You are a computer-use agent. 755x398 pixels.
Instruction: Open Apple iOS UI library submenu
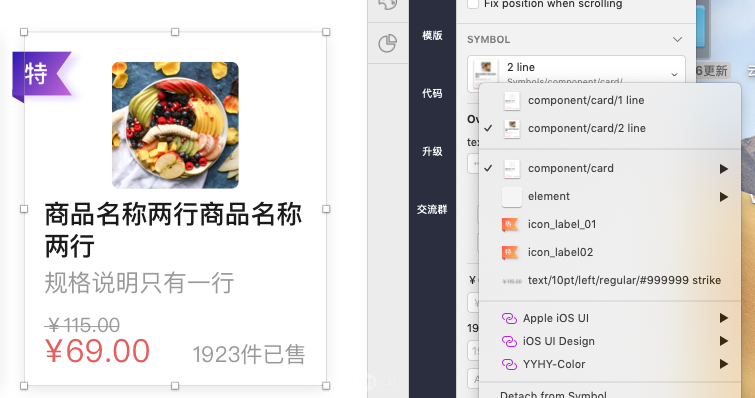point(610,318)
